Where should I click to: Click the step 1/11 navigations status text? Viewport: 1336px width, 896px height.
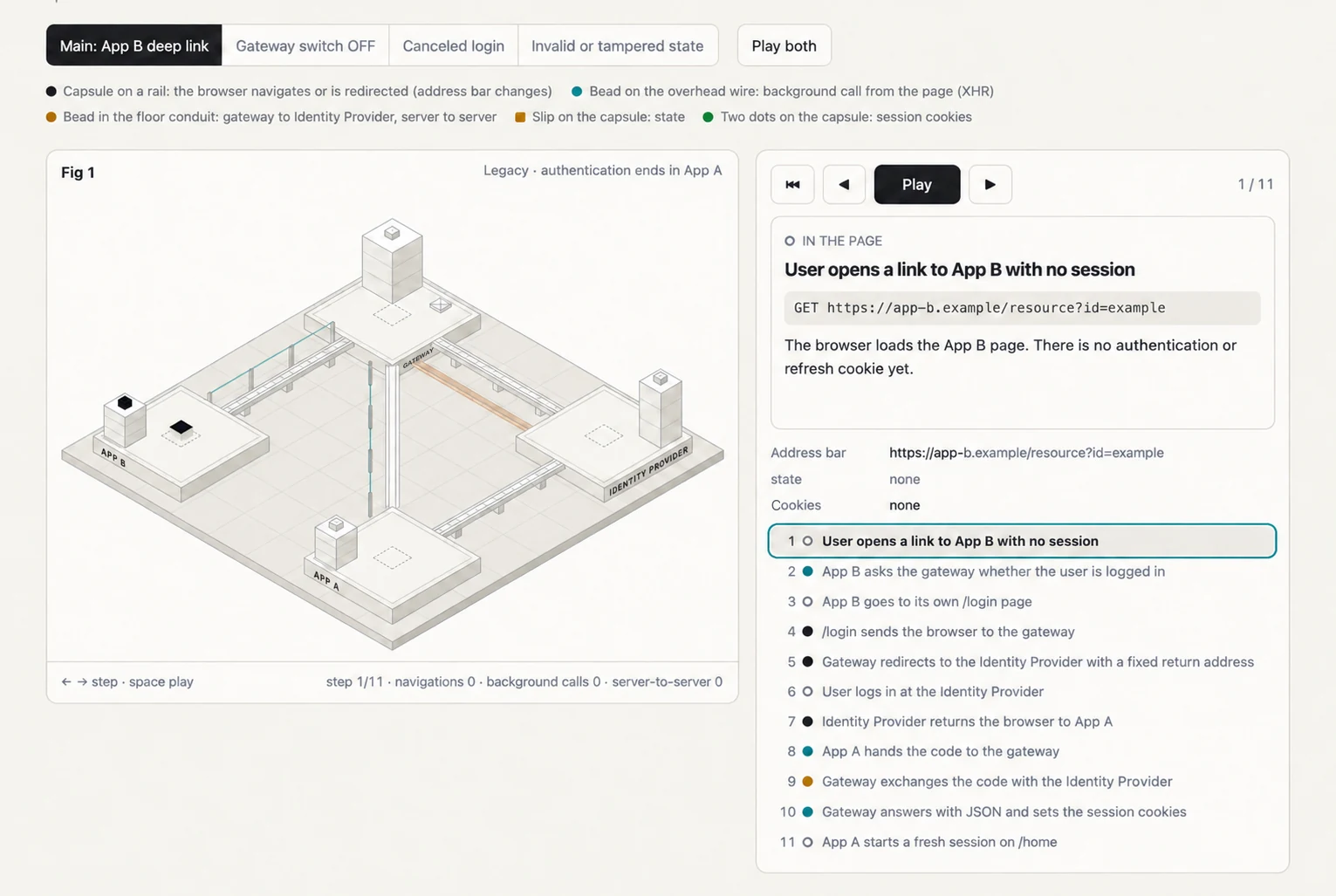click(x=524, y=681)
